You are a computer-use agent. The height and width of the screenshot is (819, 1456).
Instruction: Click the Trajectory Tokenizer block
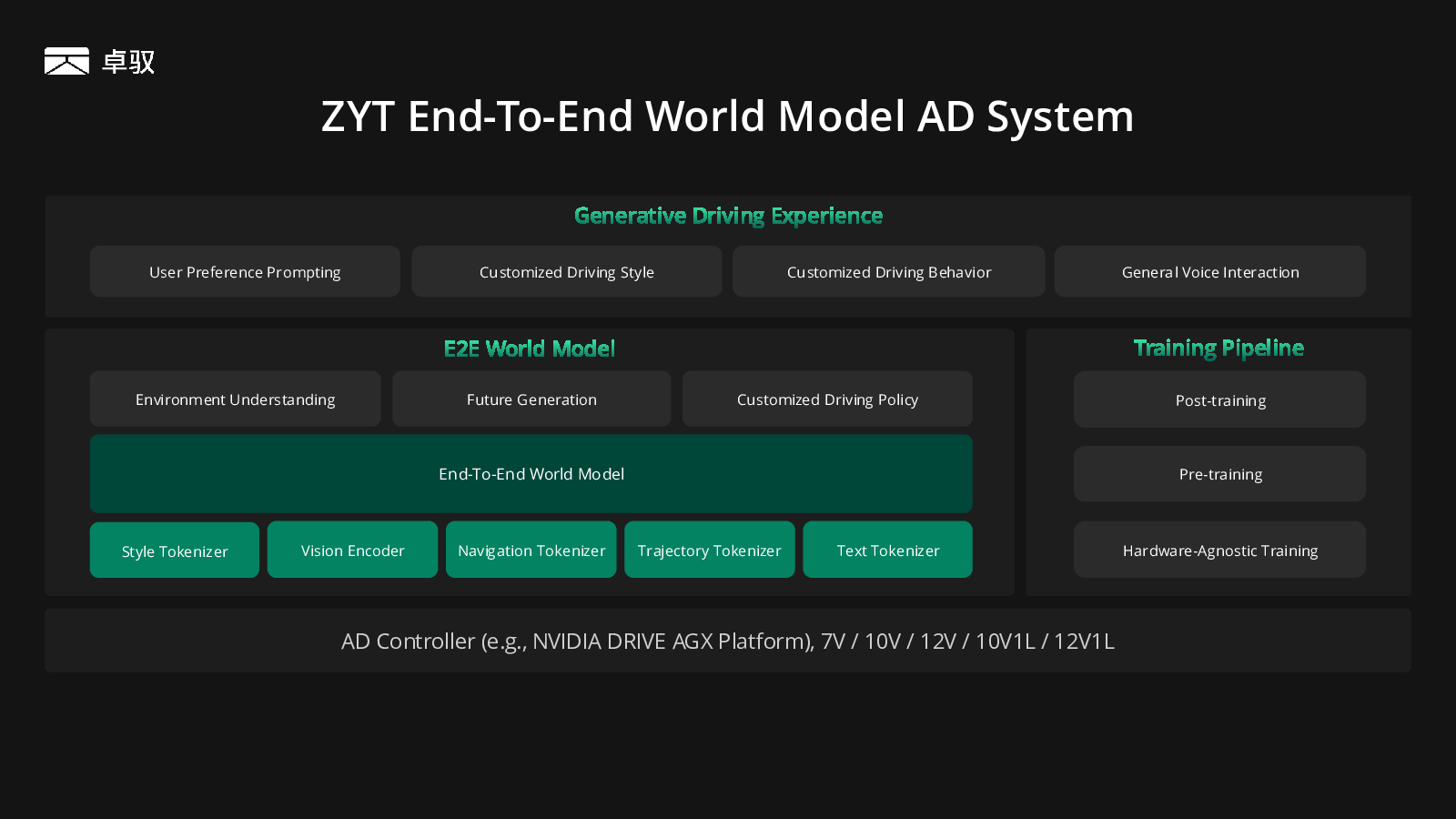tap(709, 550)
